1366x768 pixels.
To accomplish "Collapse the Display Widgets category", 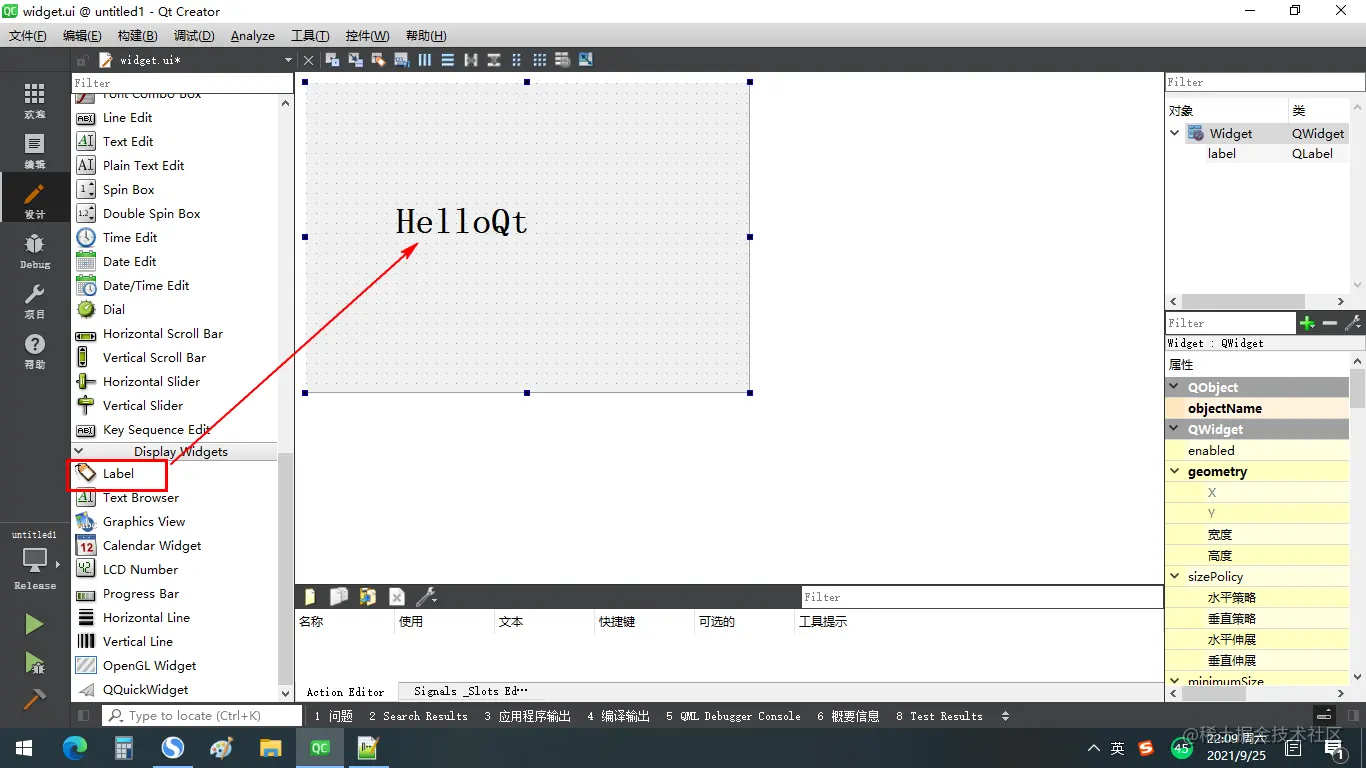I will [79, 451].
